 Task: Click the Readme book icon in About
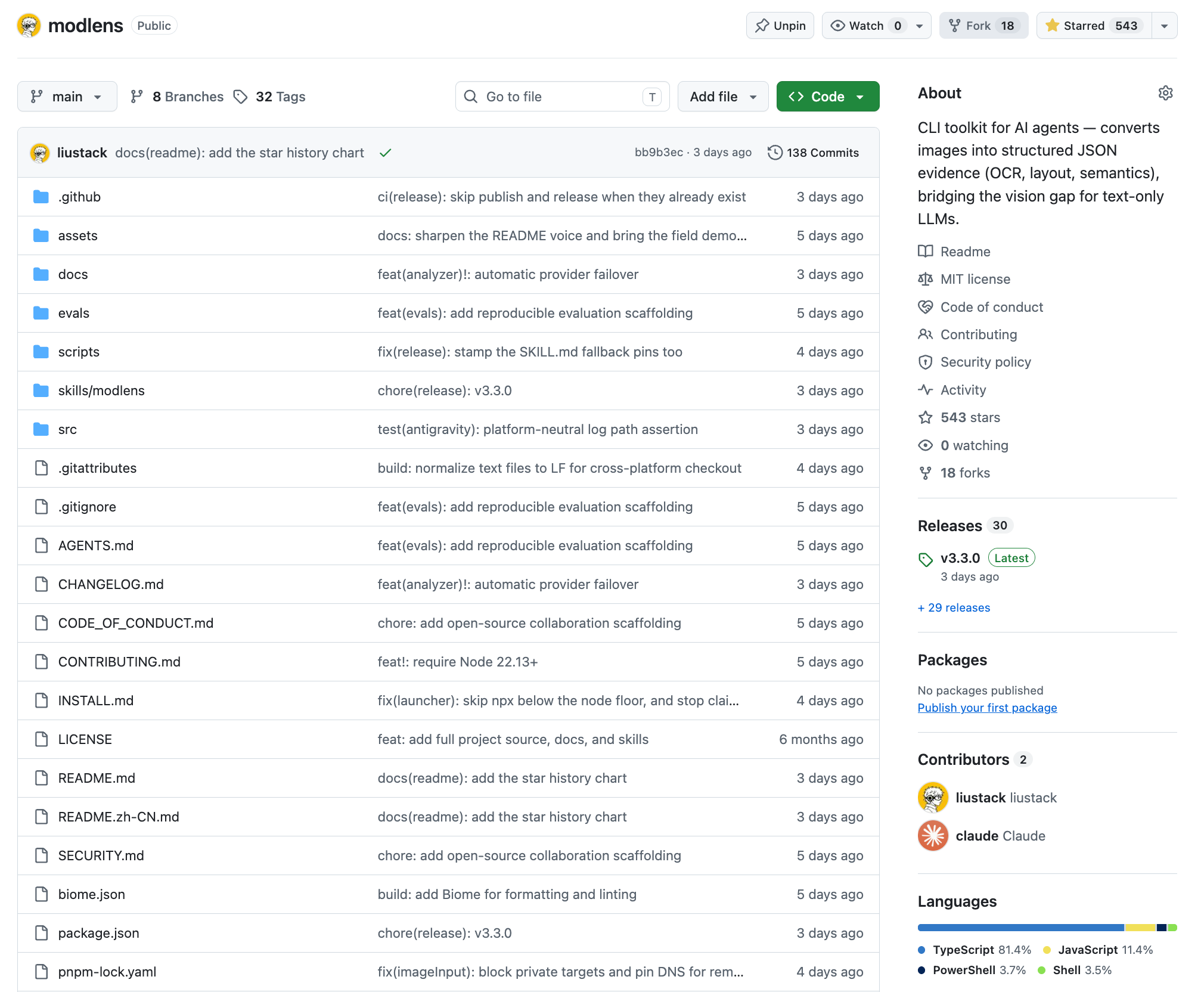pyautogui.click(x=925, y=252)
